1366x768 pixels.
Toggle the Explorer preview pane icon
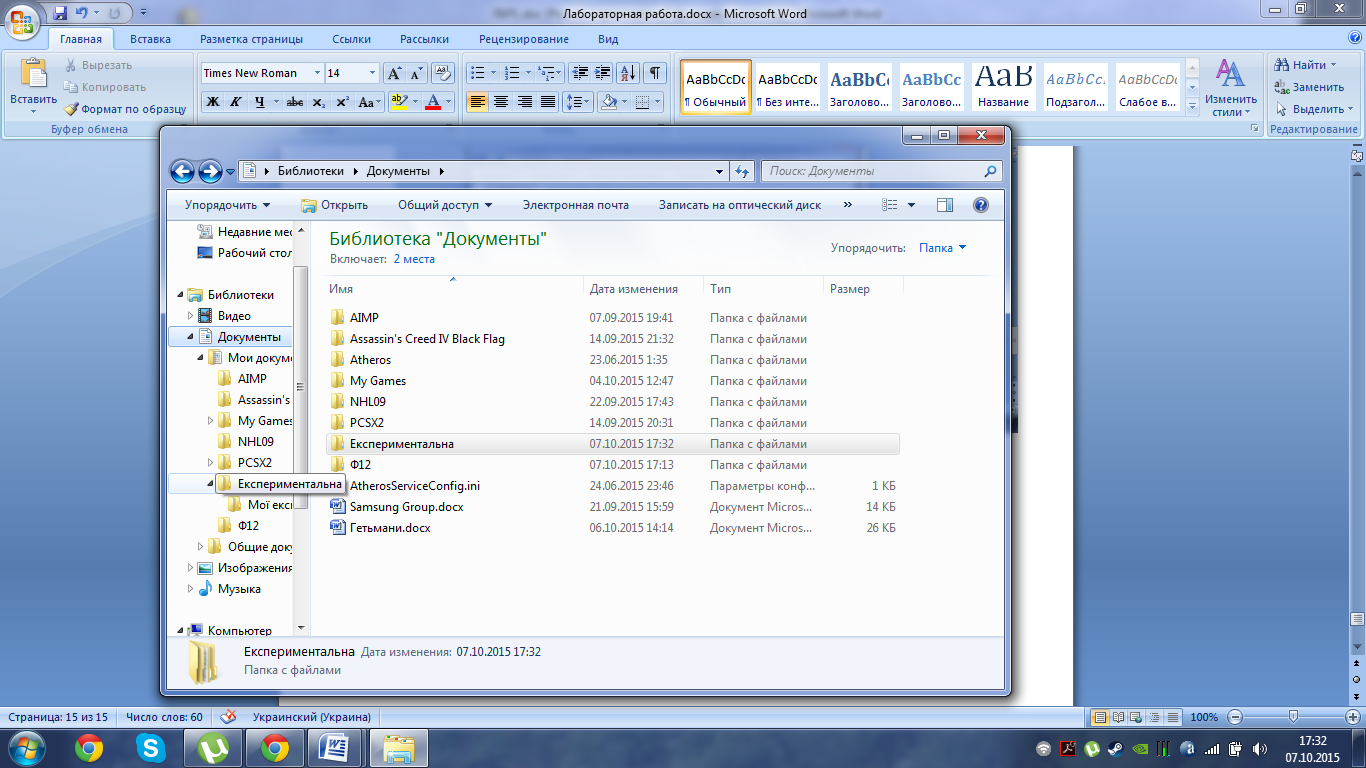[945, 205]
